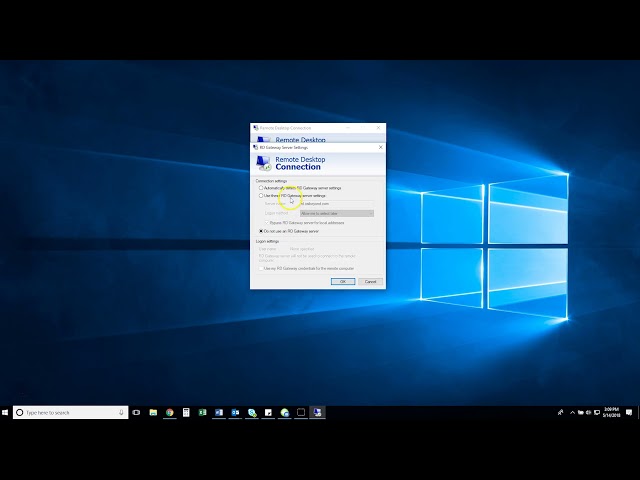Viewport: 640px width, 480px height.
Task: Open Excel from the taskbar
Action: [x=202, y=412]
